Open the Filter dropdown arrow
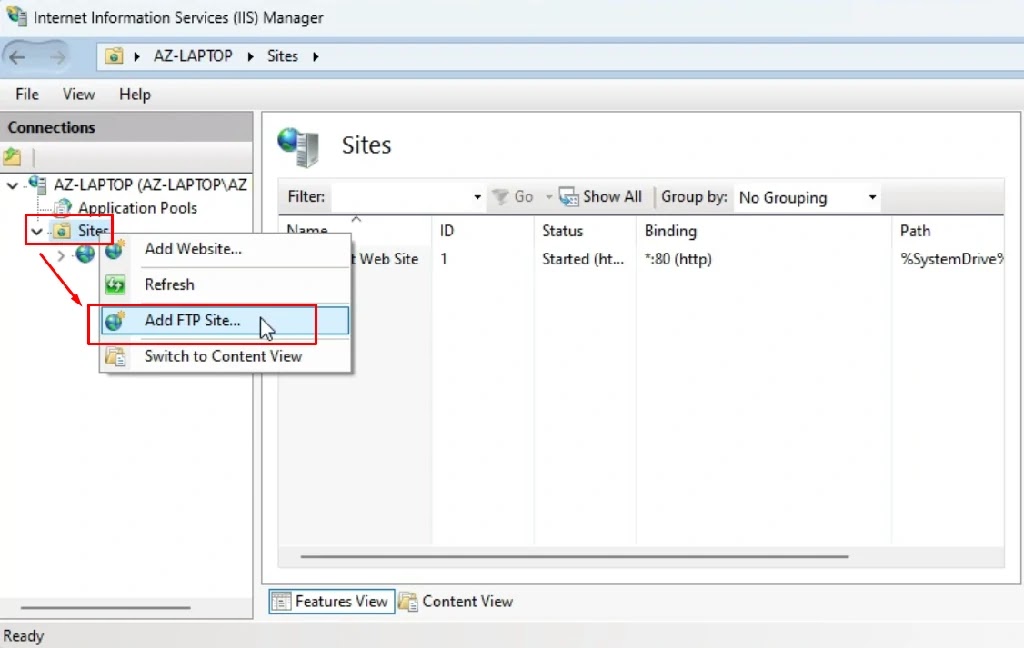 point(477,197)
